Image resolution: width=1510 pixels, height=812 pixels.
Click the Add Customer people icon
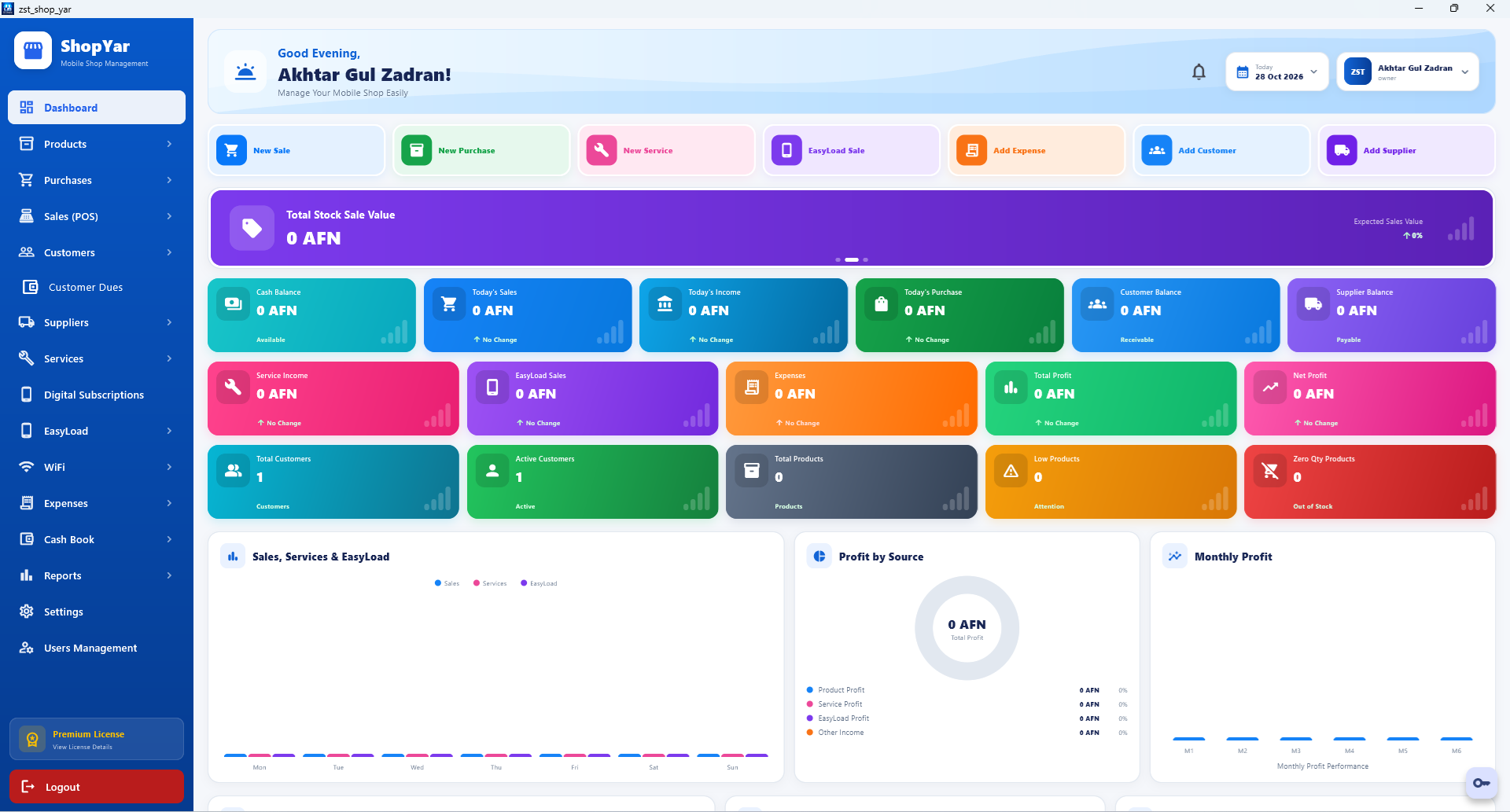pos(1157,150)
